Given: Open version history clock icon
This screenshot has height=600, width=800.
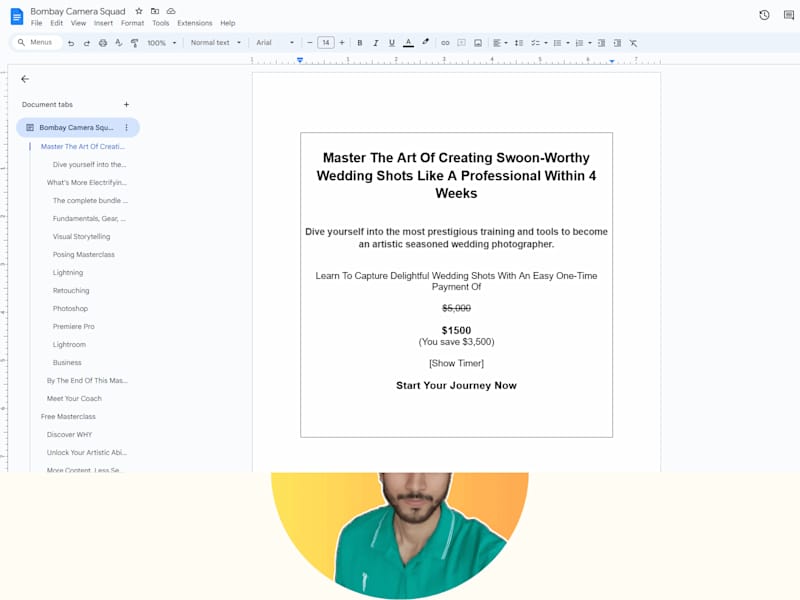Looking at the screenshot, I should (764, 15).
